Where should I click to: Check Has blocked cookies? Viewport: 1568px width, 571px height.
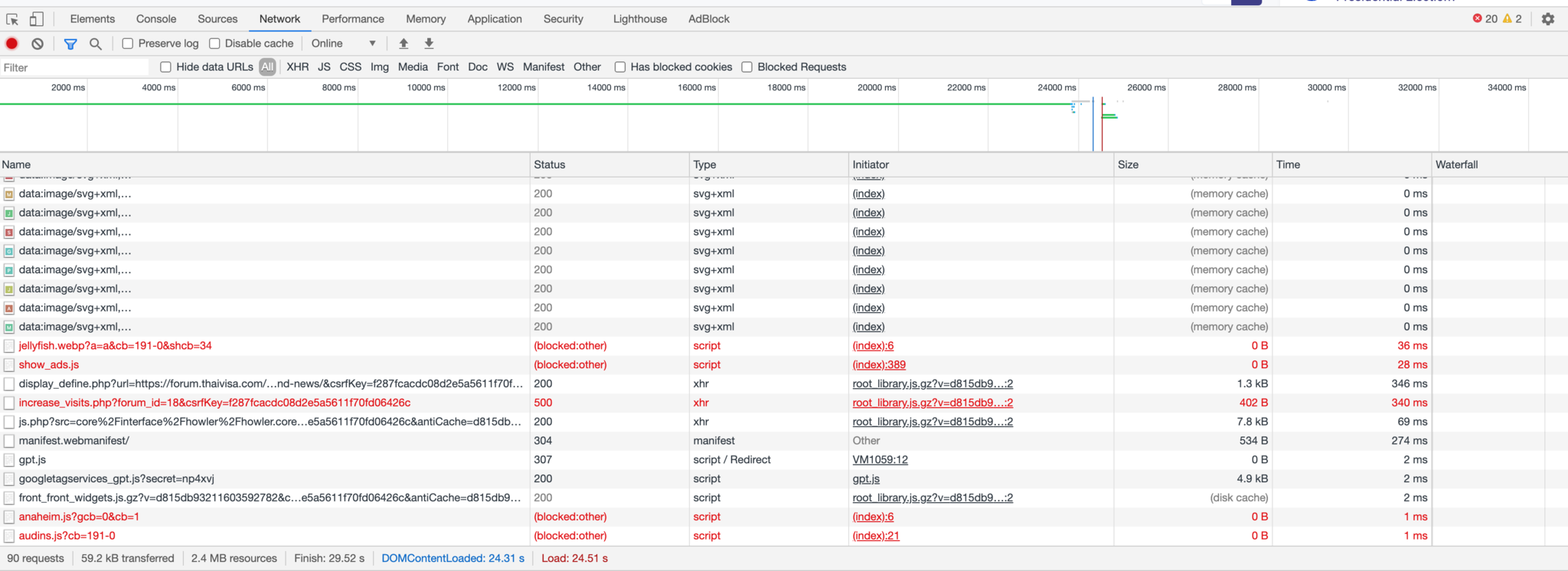(x=620, y=67)
